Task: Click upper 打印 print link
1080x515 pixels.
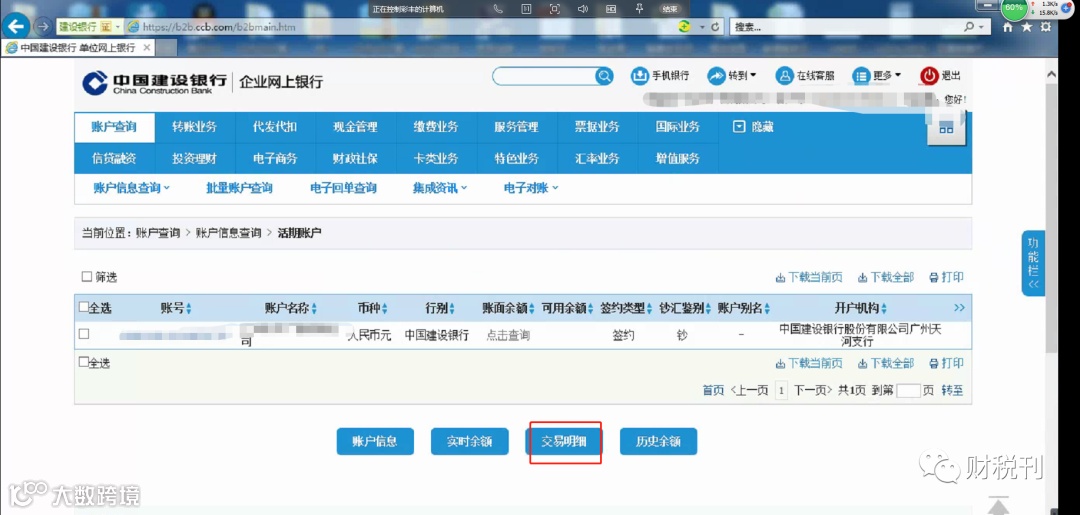Action: (946, 277)
